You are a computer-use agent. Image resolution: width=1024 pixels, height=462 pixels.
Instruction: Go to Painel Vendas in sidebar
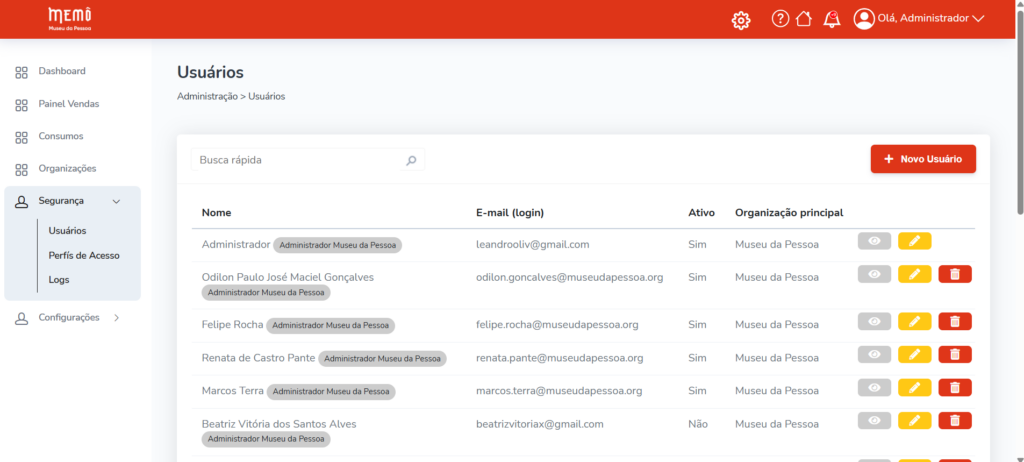click(68, 104)
